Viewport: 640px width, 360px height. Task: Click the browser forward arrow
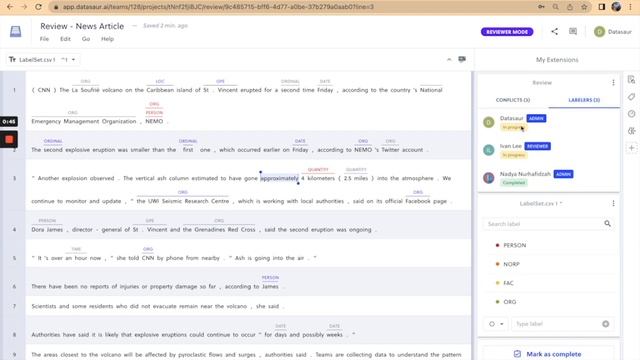(24, 7)
